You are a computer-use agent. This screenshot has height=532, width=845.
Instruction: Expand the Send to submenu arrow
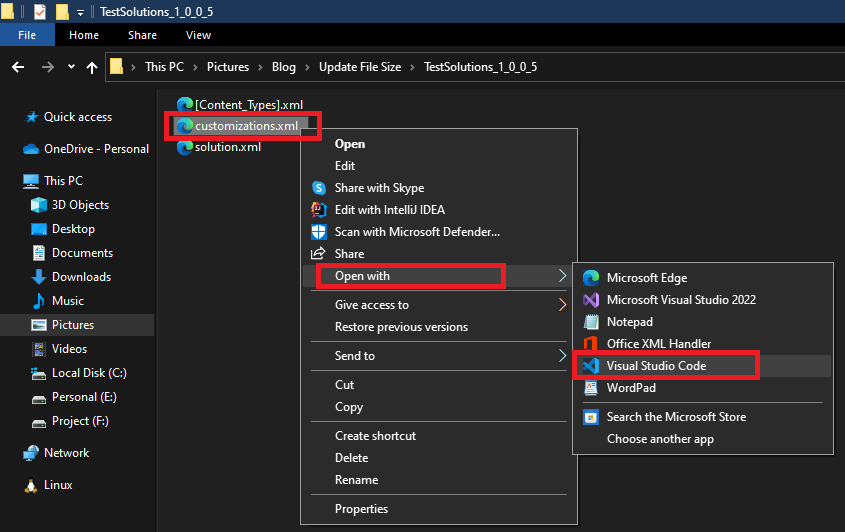click(562, 356)
